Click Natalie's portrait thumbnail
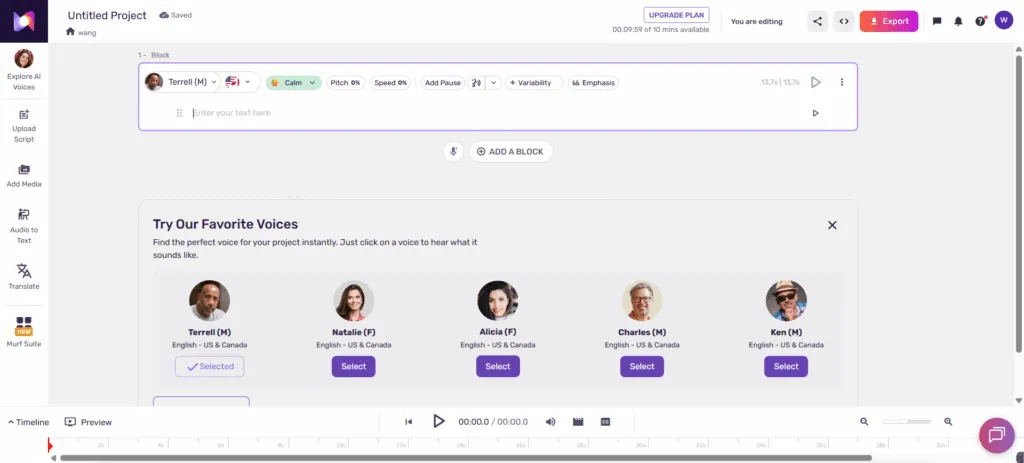The width and height of the screenshot is (1024, 463). (x=353, y=301)
